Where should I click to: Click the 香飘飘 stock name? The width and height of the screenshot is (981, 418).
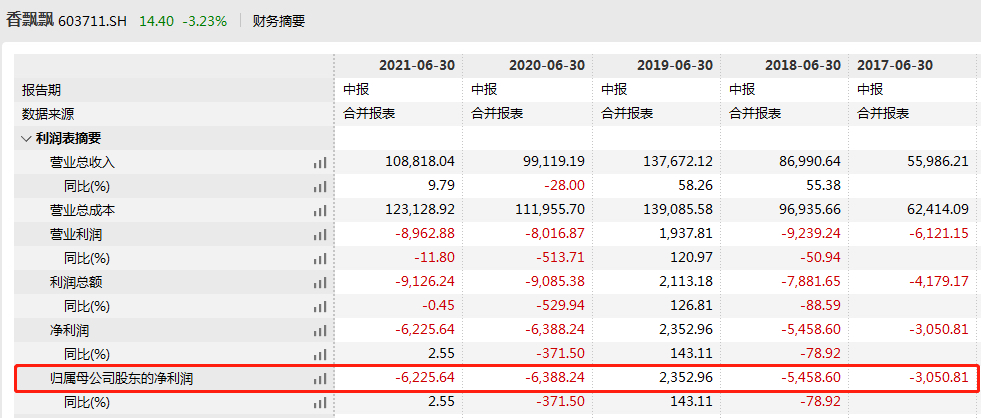[27, 20]
